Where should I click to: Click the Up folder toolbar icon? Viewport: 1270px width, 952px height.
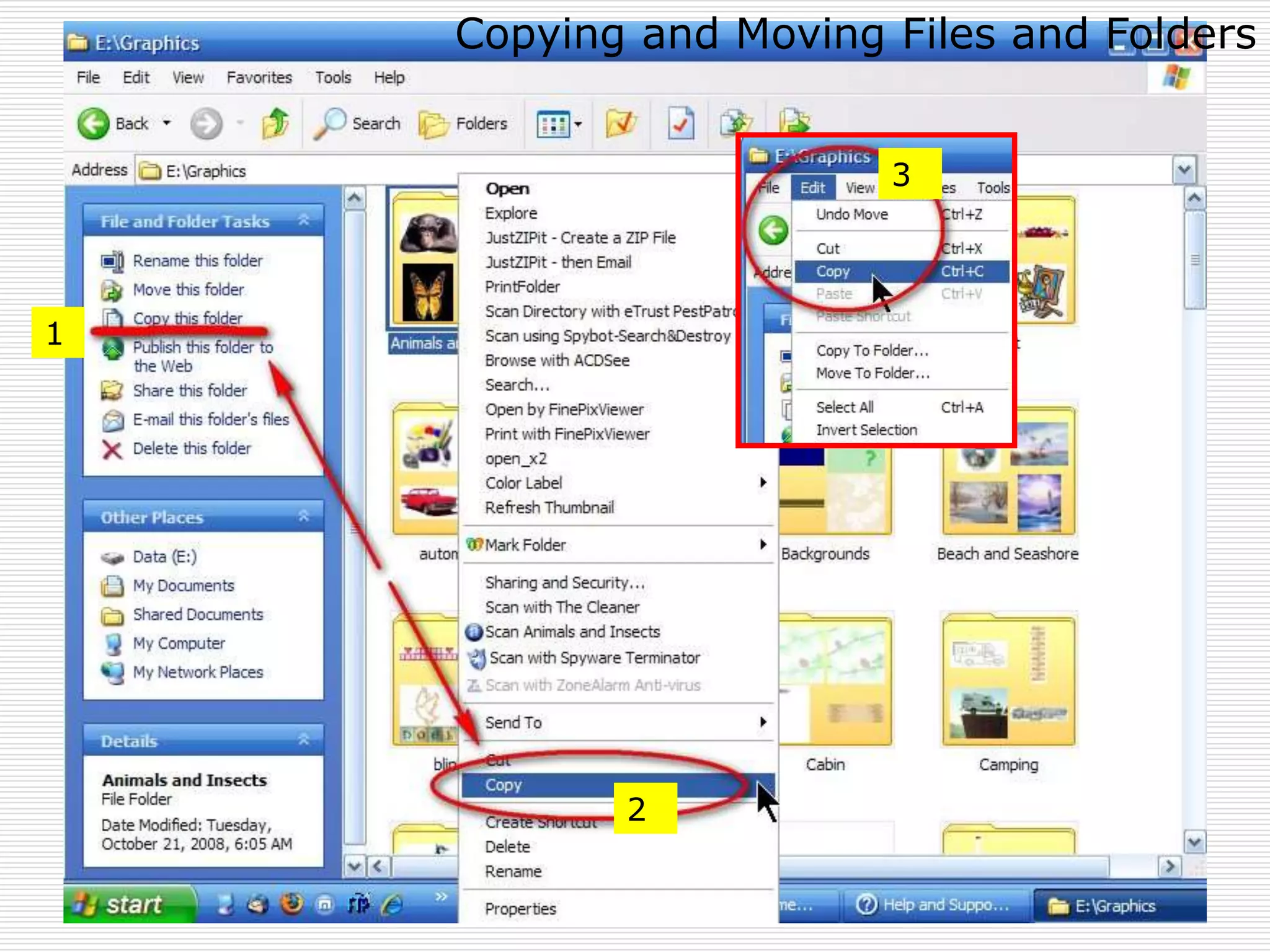coord(275,123)
